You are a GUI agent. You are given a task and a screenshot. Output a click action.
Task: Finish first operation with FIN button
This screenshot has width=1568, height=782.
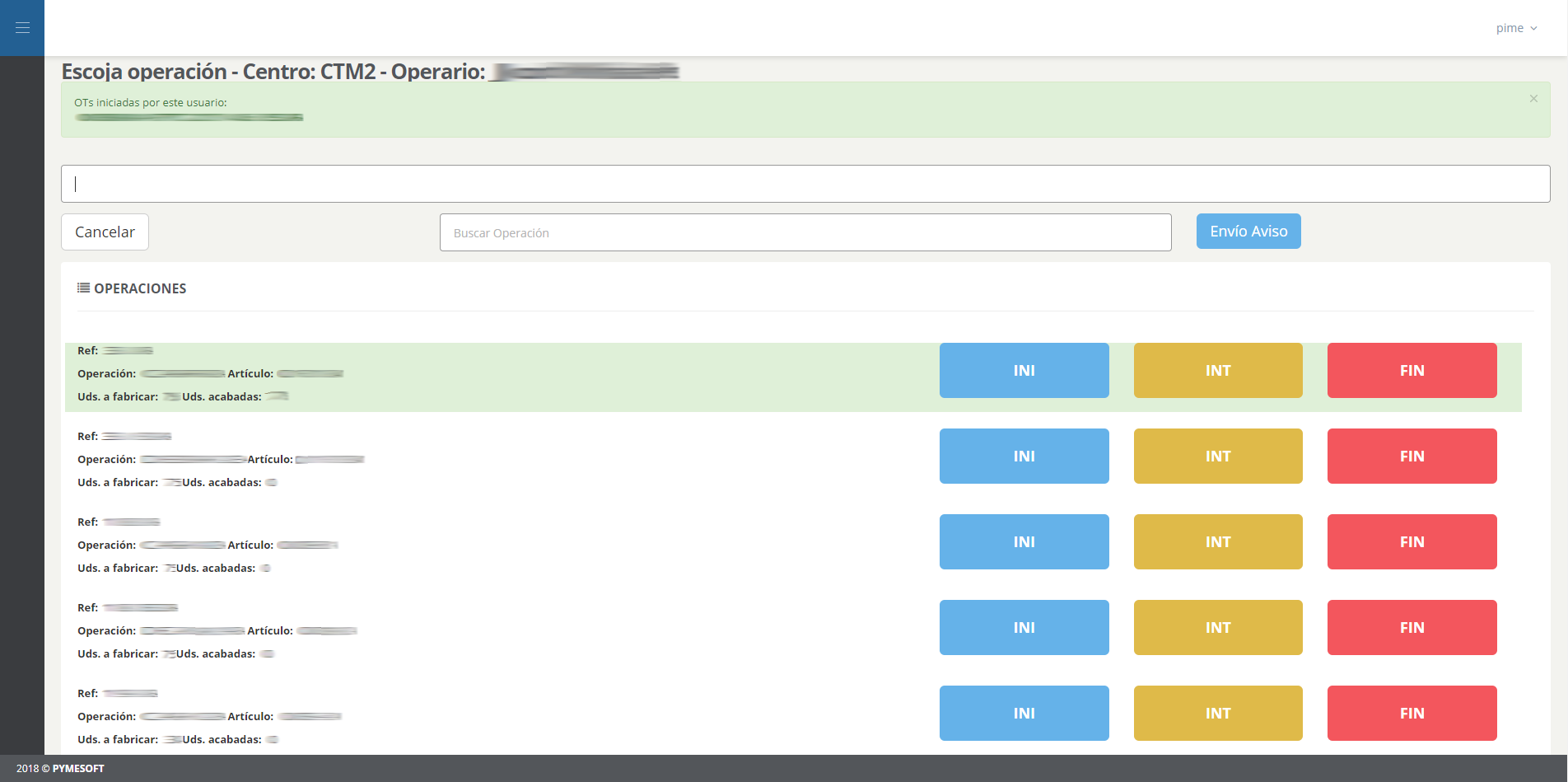[1412, 371]
